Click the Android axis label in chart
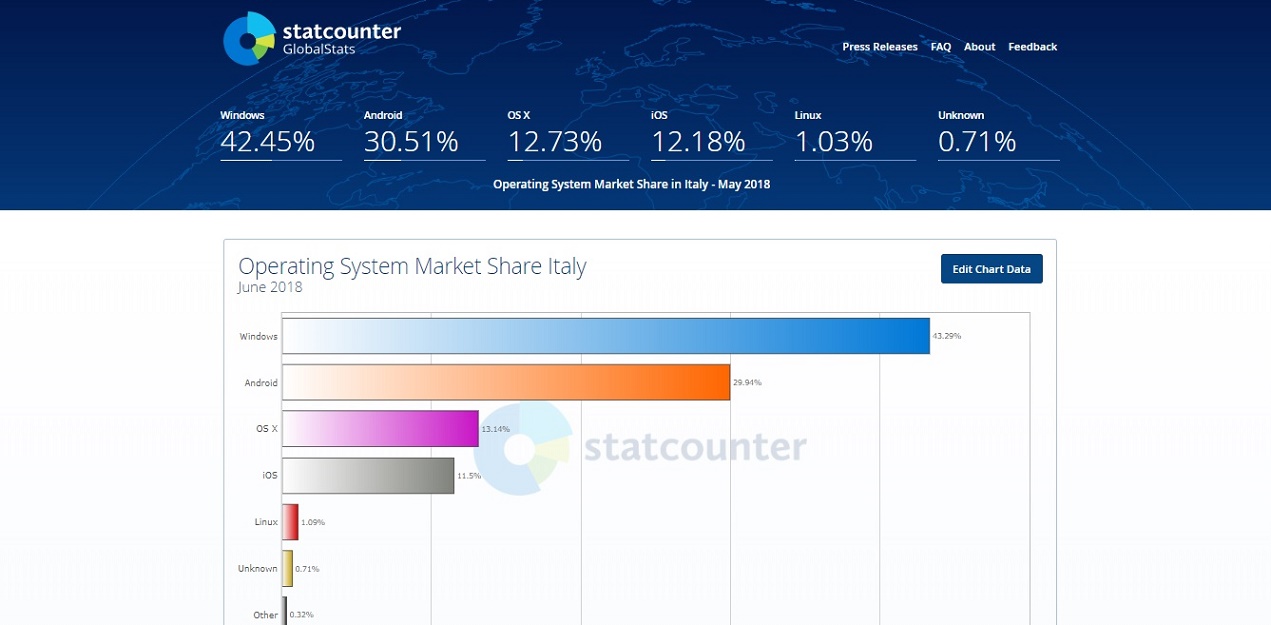 261,383
